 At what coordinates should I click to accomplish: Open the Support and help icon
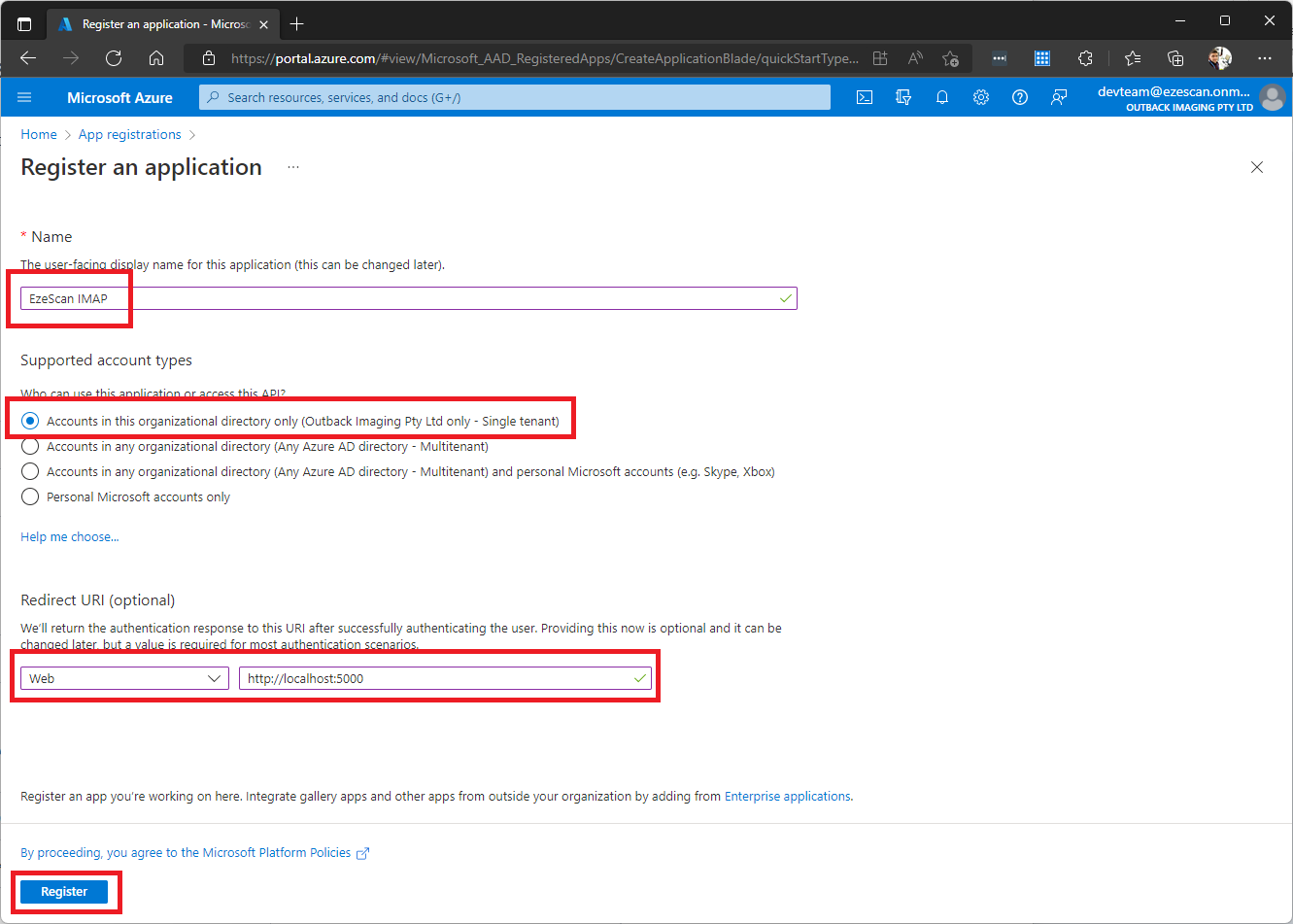pyautogui.click(x=1019, y=97)
